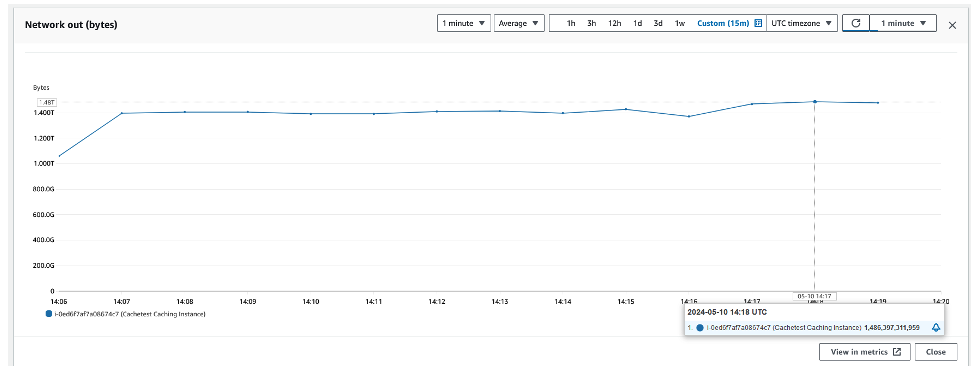Click View in metrics button
The height and width of the screenshot is (374, 980).
(866, 352)
